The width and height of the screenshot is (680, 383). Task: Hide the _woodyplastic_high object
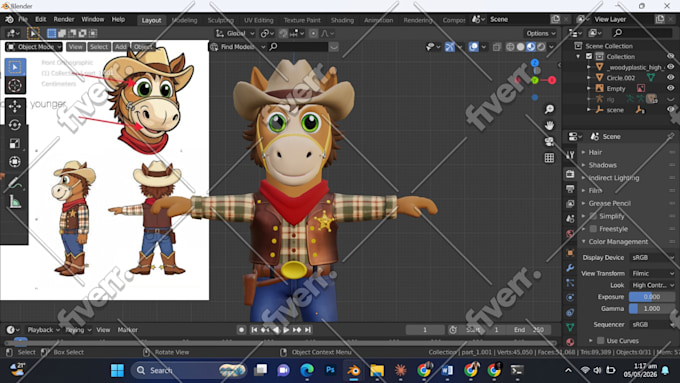click(x=670, y=67)
